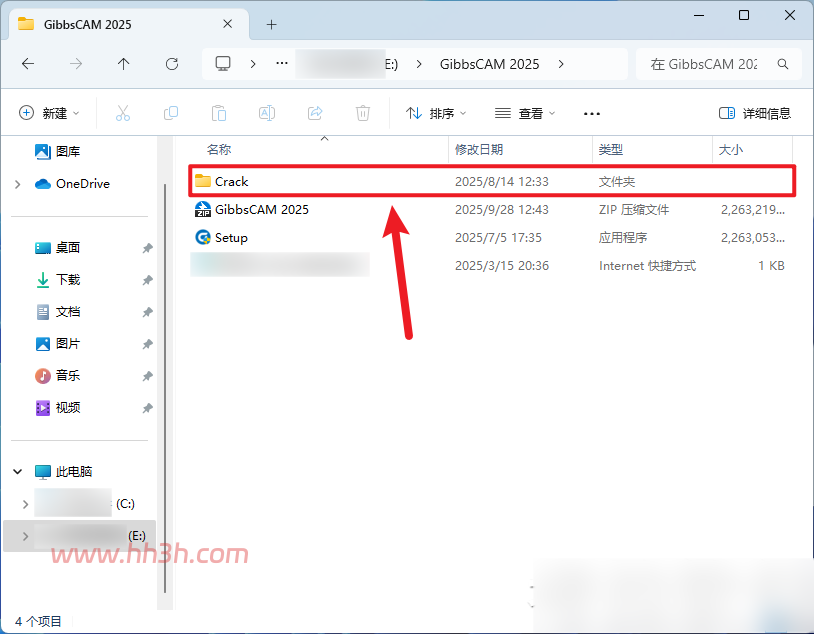Click the navigation pane scrollbar
This screenshot has height=634, width=814.
click(x=165, y=388)
